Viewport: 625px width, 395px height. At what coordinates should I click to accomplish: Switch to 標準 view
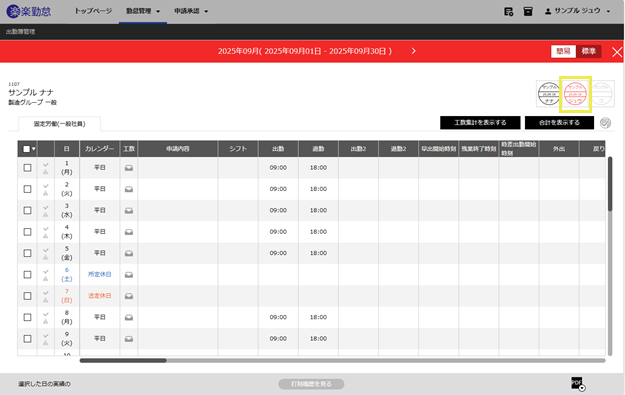coord(588,51)
